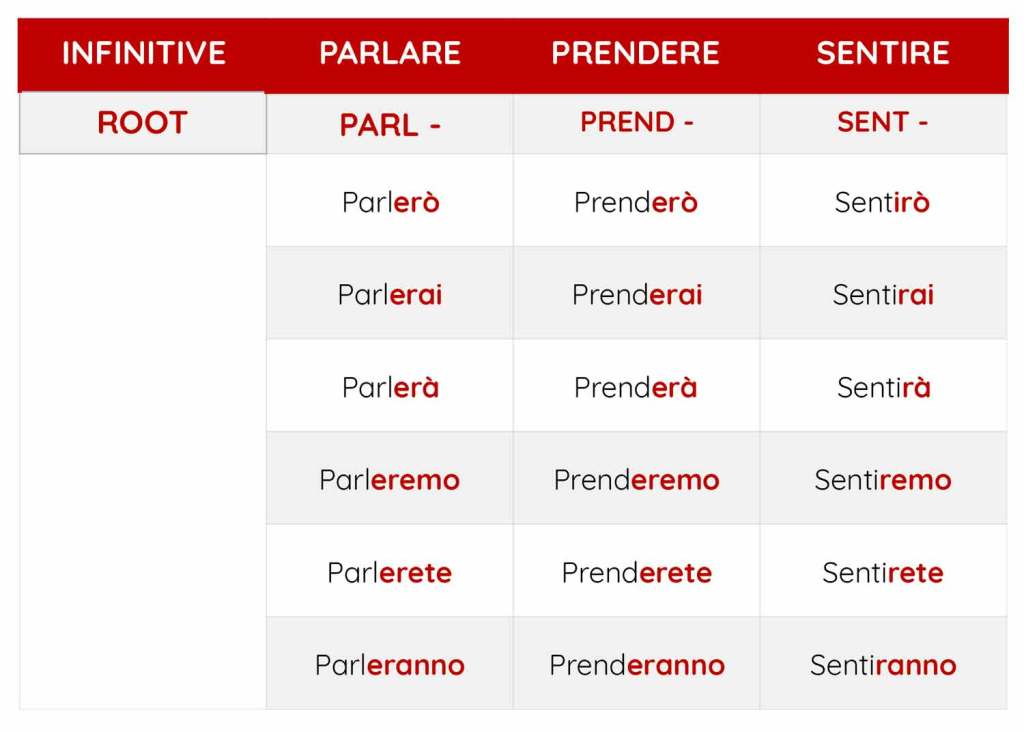
Task: Select the Prenderò cell
Action: (x=636, y=202)
